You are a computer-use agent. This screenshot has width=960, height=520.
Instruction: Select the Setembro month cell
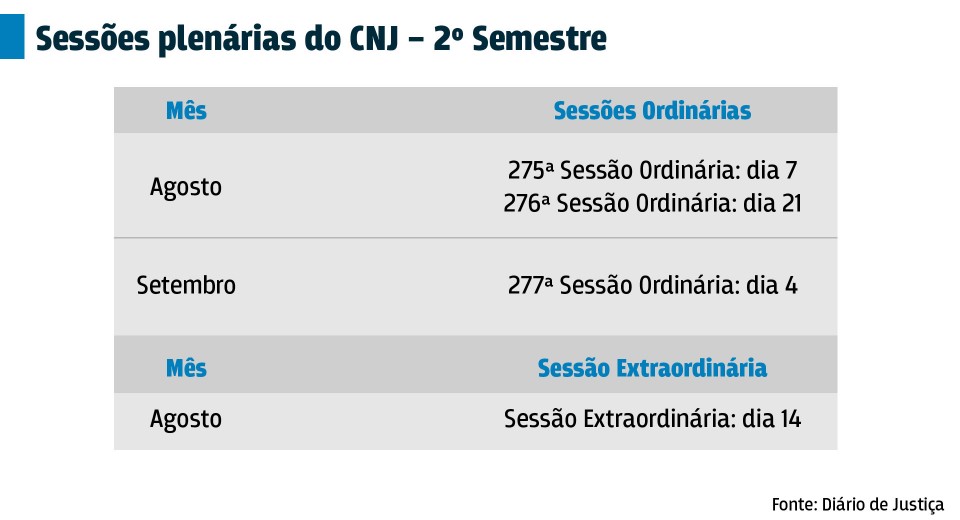tap(186, 285)
